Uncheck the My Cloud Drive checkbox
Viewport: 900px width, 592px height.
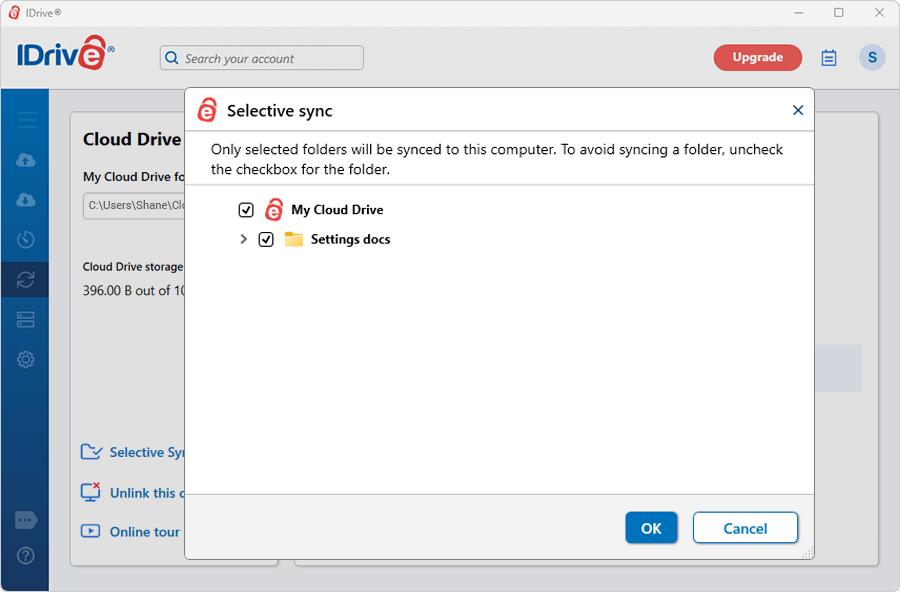click(246, 210)
